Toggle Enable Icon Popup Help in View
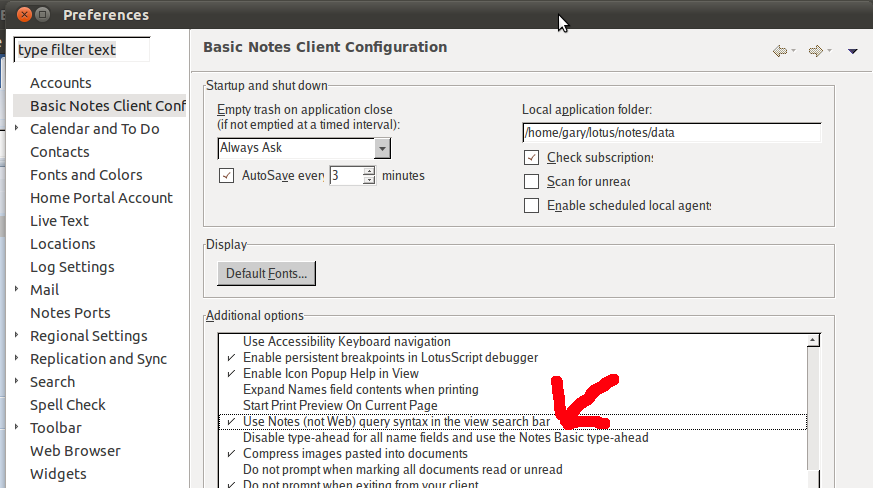Screen dimensions: 873x488 coord(331,374)
